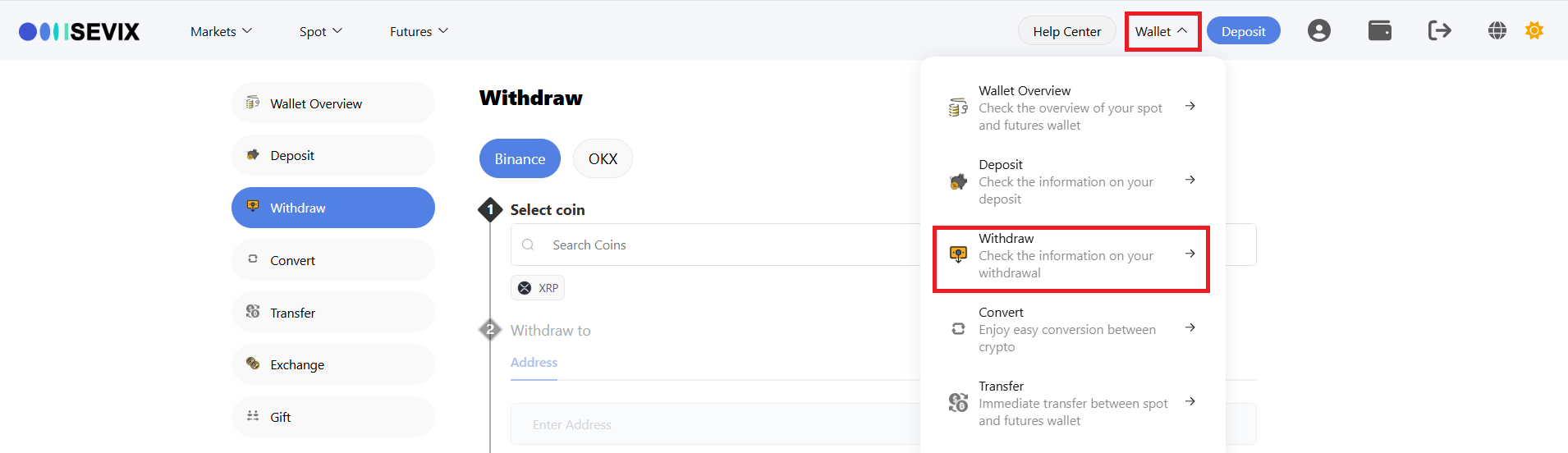Select the XRP coin chip
This screenshot has height=453, width=1568.
pyautogui.click(x=539, y=288)
